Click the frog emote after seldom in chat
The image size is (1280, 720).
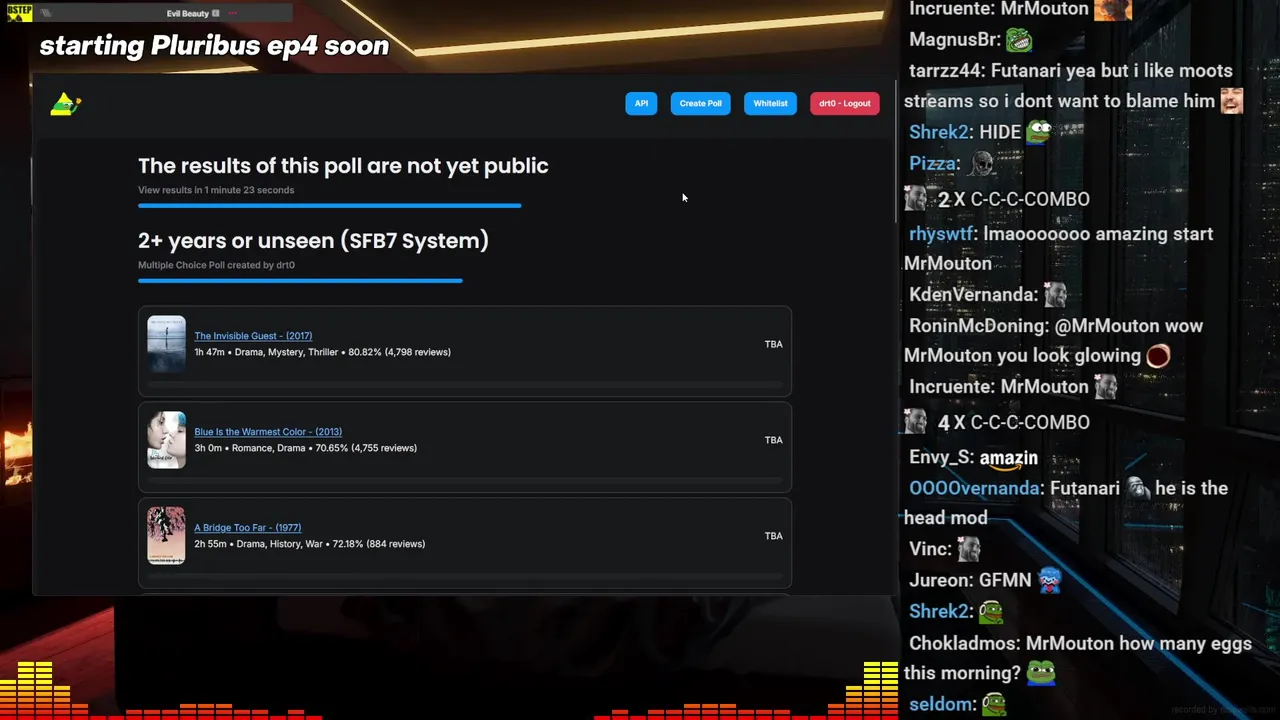(993, 705)
